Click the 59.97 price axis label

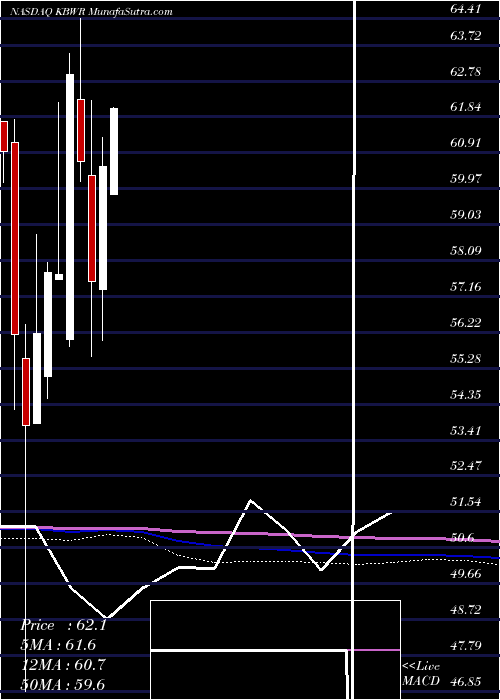466,179
